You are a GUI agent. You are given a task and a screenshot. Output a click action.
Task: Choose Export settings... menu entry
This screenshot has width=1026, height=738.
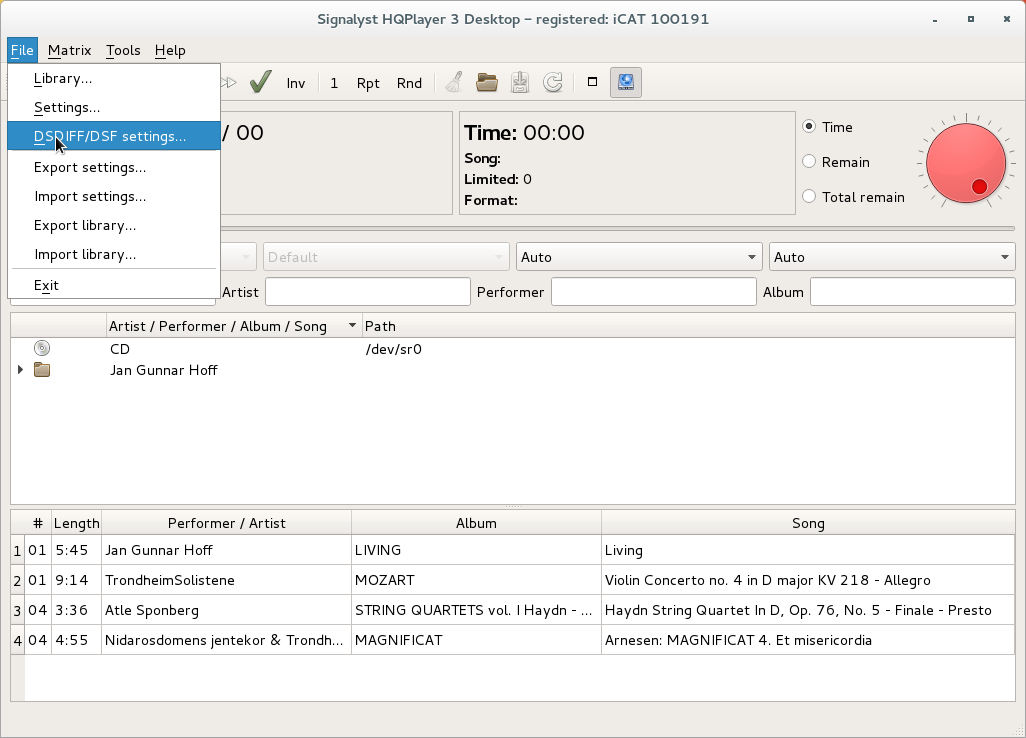point(114,167)
